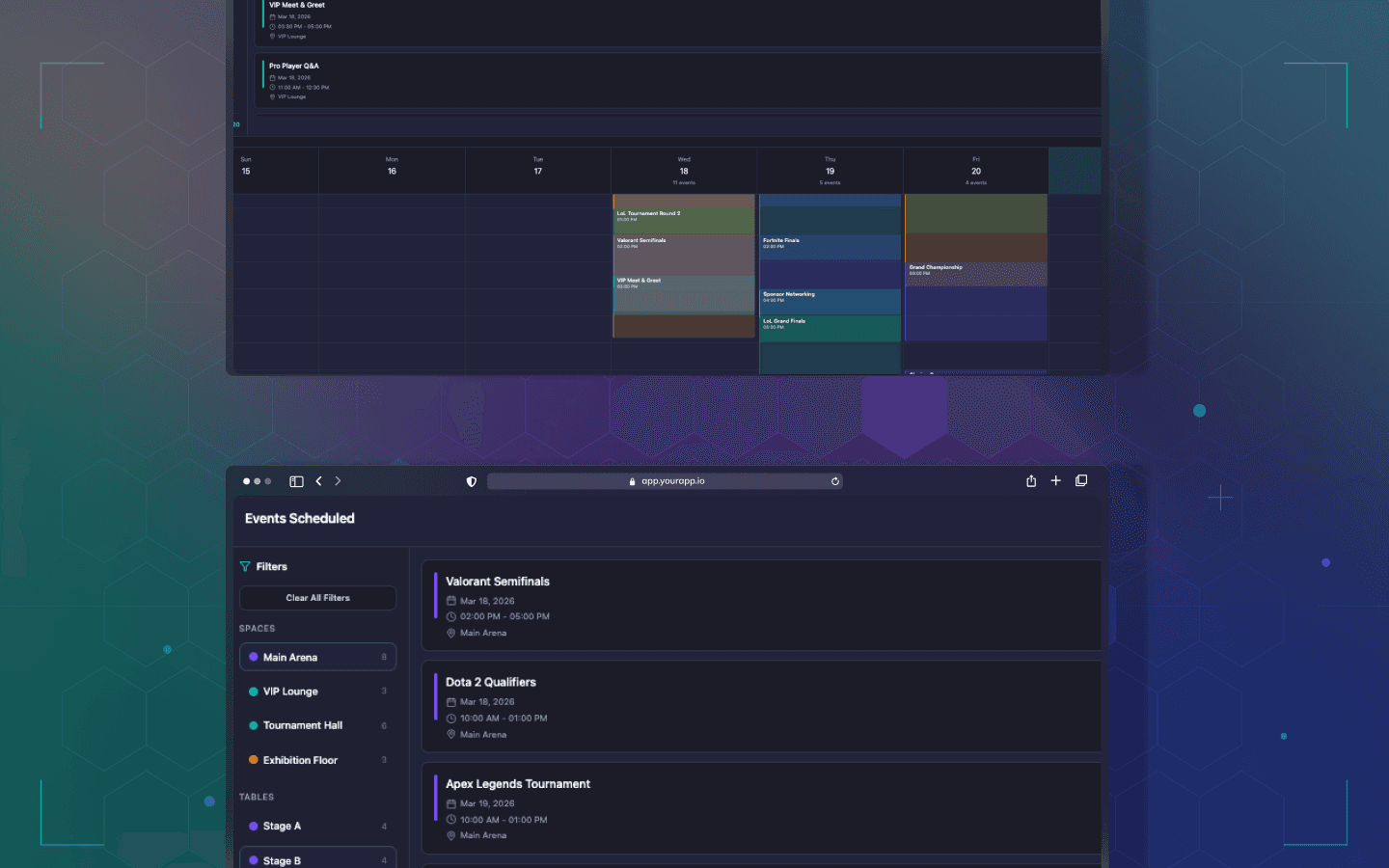Click the Events Scheduled heading

coord(300,519)
